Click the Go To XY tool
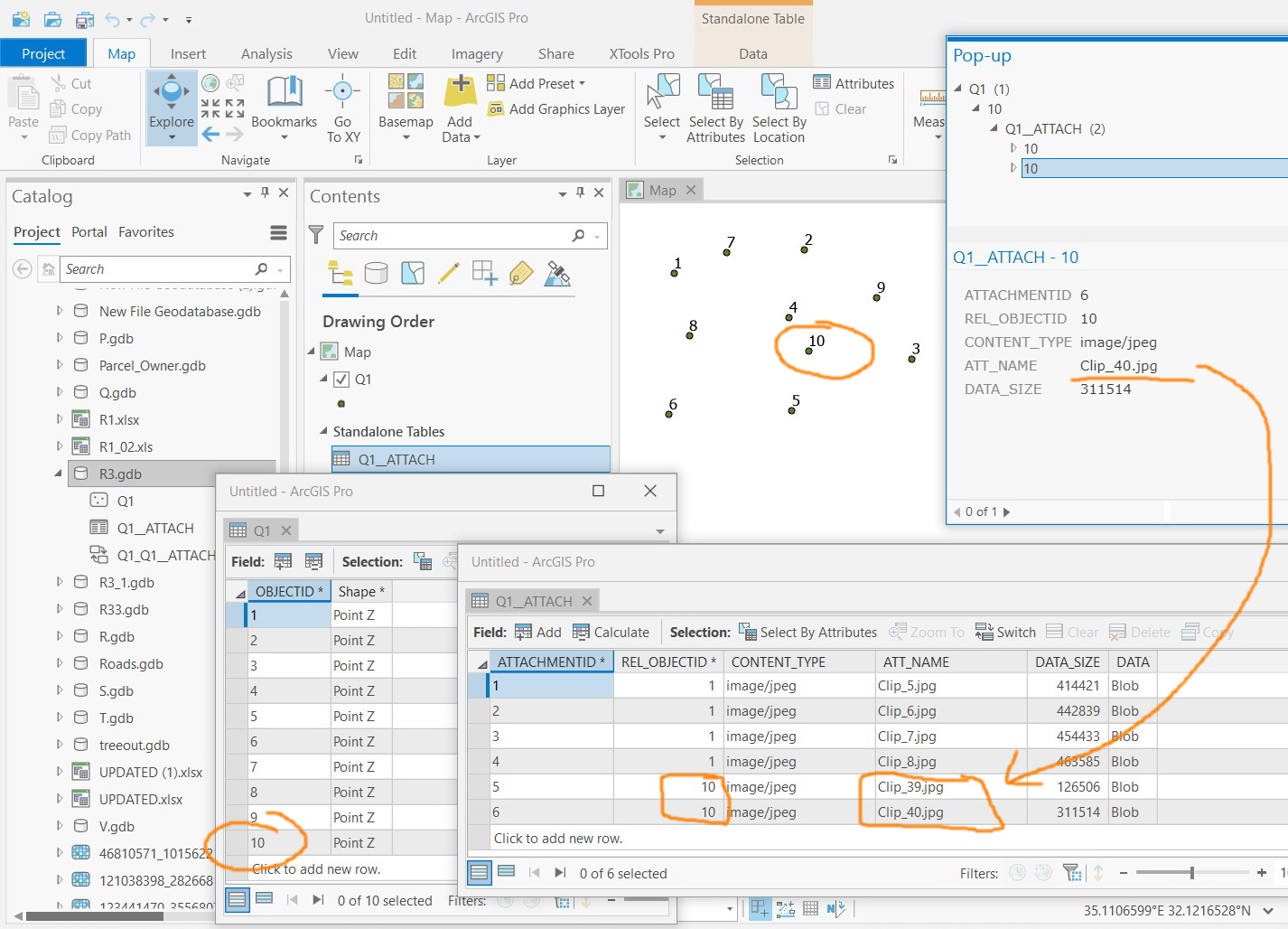Viewport: 1288px width, 929px height. point(342,108)
